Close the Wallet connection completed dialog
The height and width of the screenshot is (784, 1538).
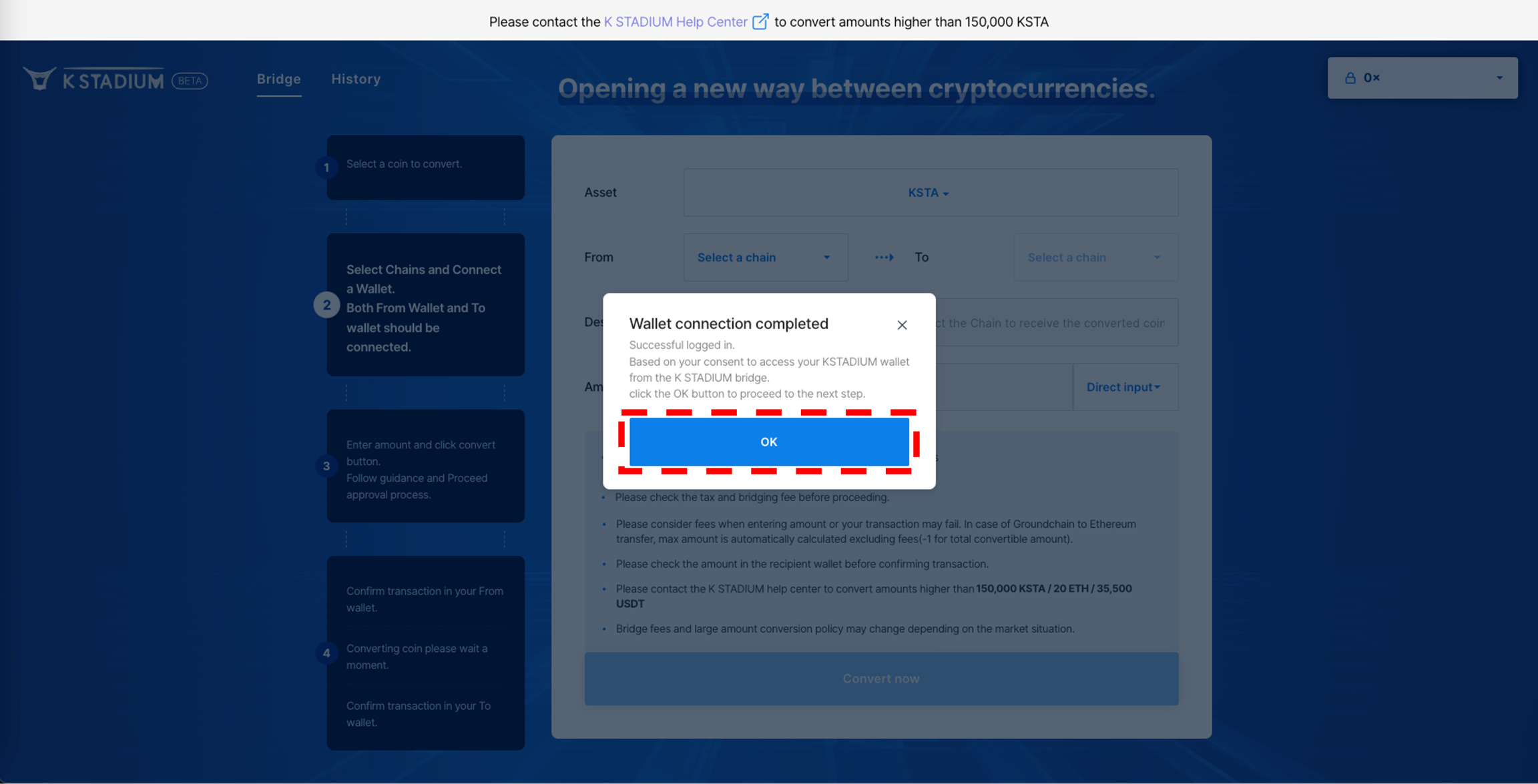[902, 325]
